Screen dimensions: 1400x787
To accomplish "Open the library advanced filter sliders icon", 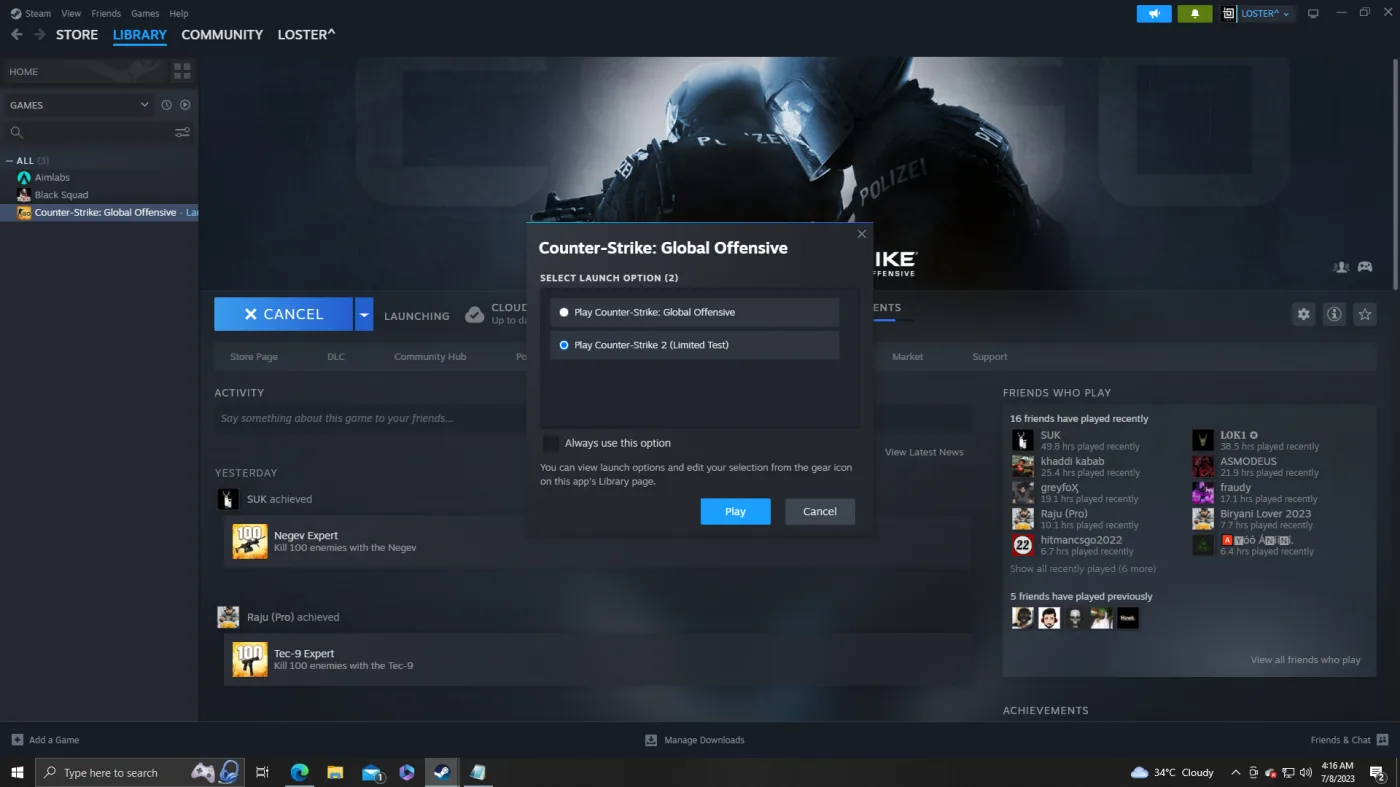I will click(x=182, y=132).
